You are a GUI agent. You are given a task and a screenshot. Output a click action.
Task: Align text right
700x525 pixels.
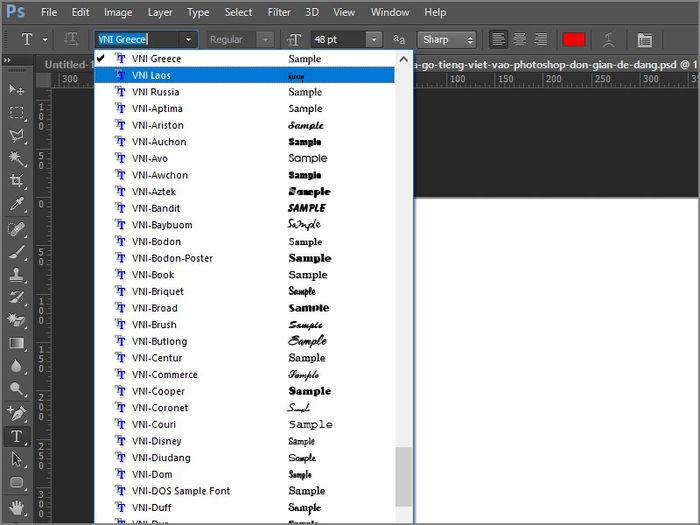541,39
